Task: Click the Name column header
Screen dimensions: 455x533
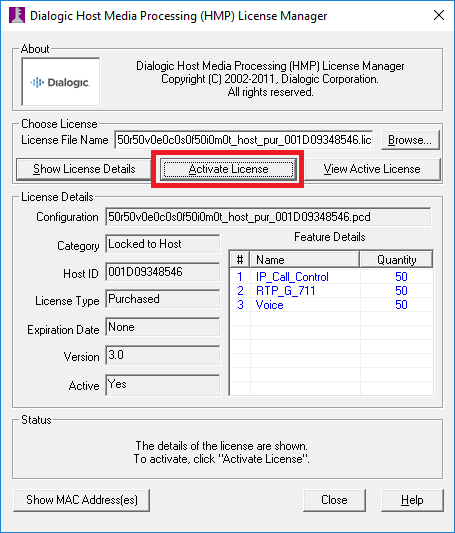Action: [x=304, y=260]
